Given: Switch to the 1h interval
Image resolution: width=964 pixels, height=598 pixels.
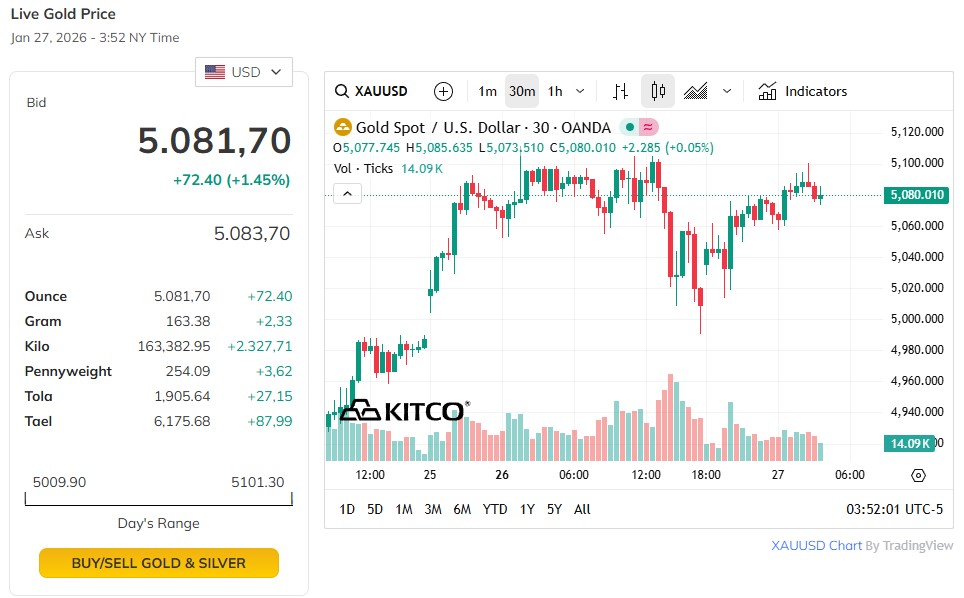Looking at the screenshot, I should point(555,91).
